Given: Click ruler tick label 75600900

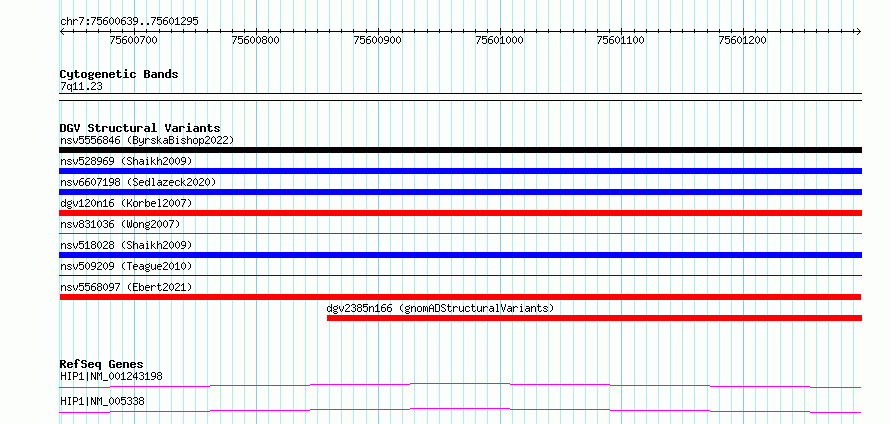Looking at the screenshot, I should (377, 40).
